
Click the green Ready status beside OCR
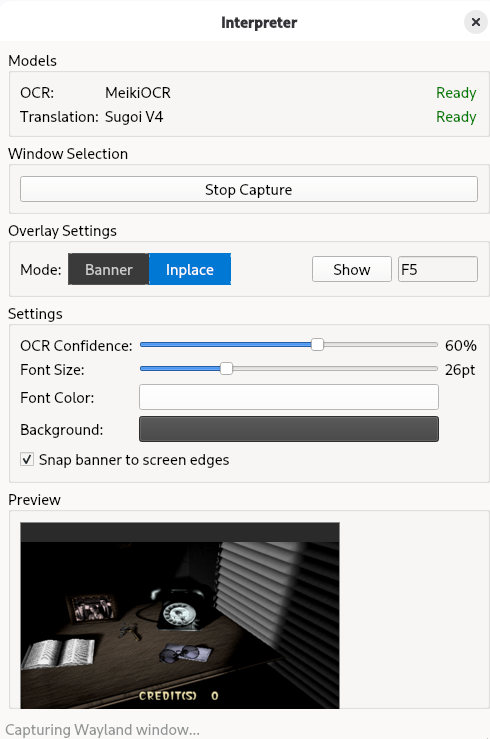click(x=456, y=93)
